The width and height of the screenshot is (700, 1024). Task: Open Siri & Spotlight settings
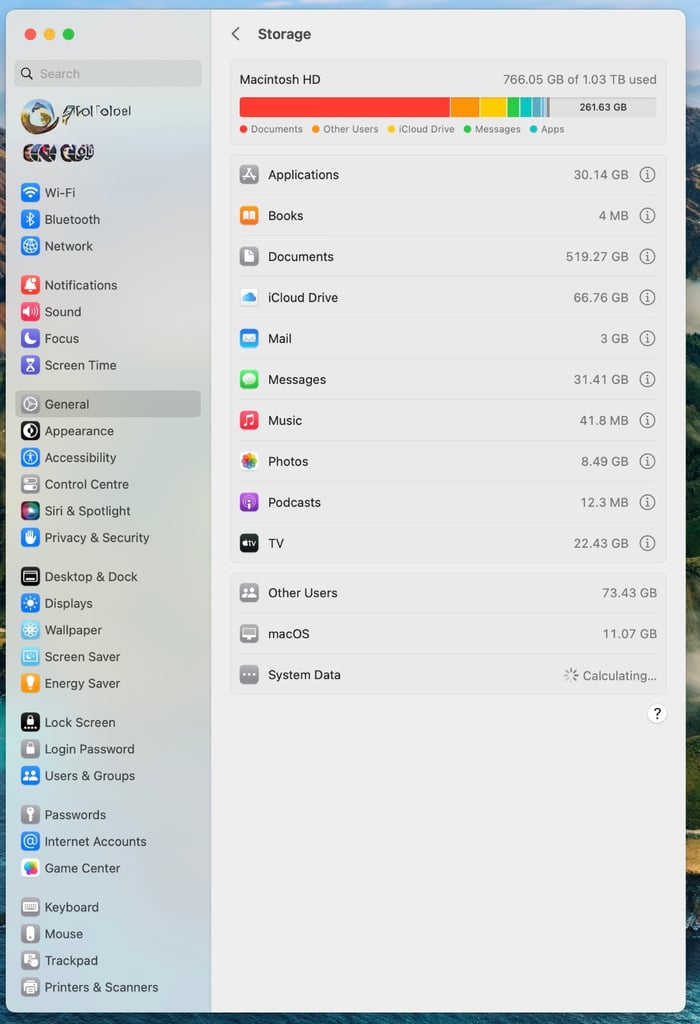(x=108, y=511)
